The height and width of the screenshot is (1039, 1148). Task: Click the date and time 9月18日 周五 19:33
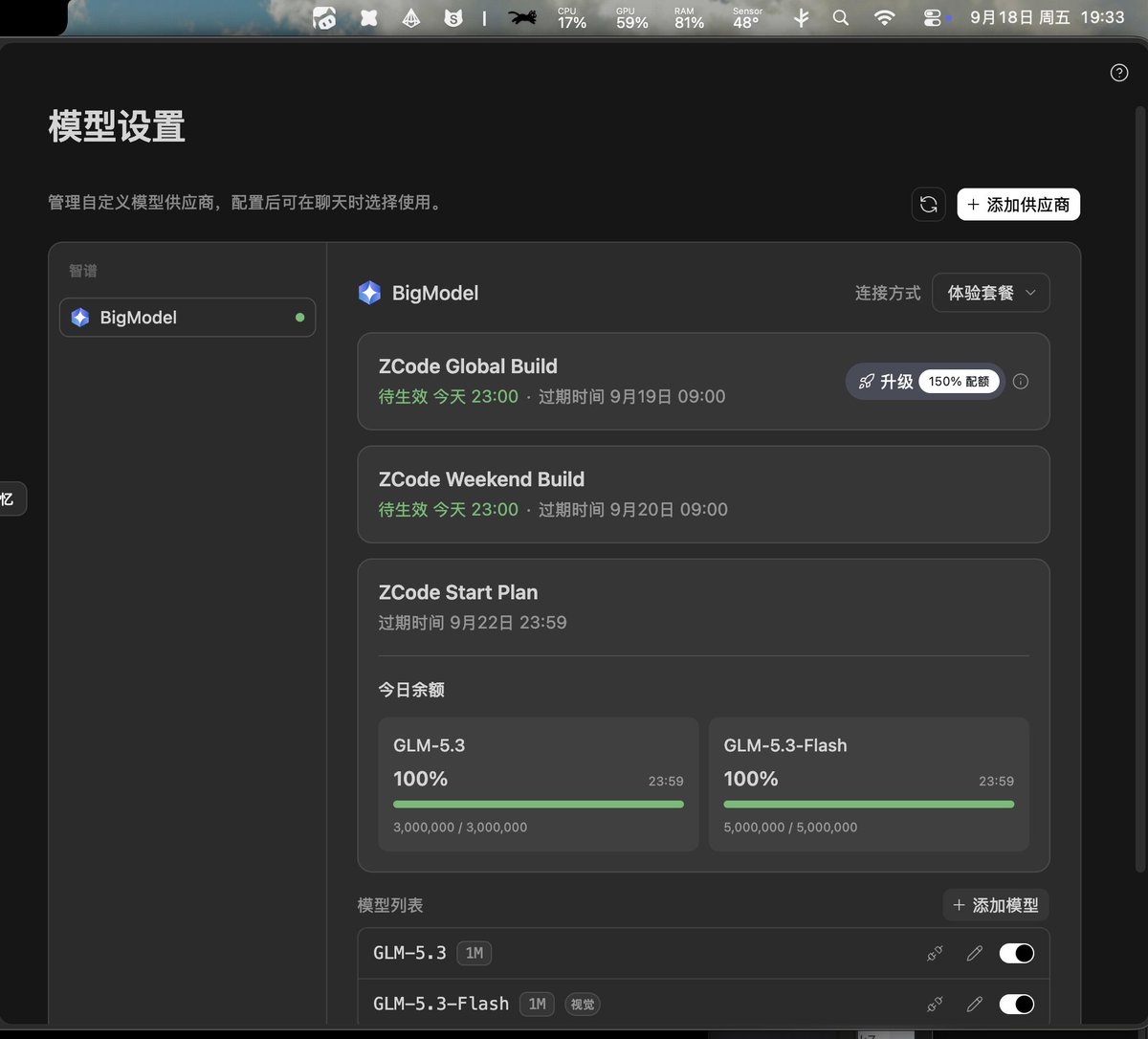pos(1047,17)
